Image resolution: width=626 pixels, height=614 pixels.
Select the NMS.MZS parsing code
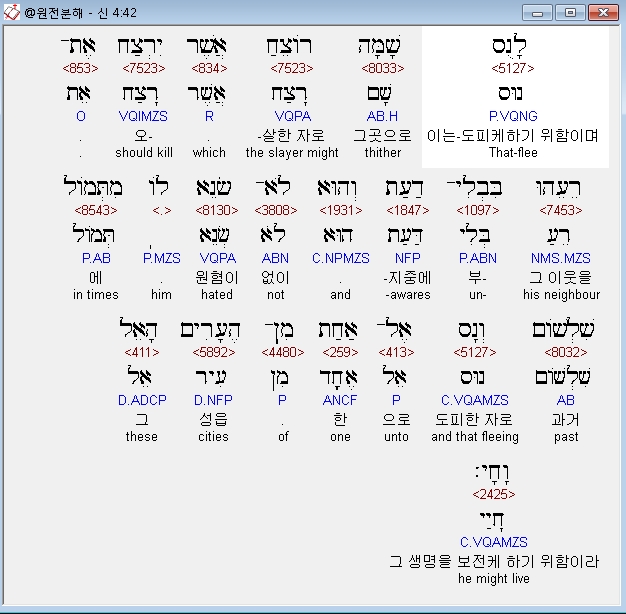click(x=560, y=259)
